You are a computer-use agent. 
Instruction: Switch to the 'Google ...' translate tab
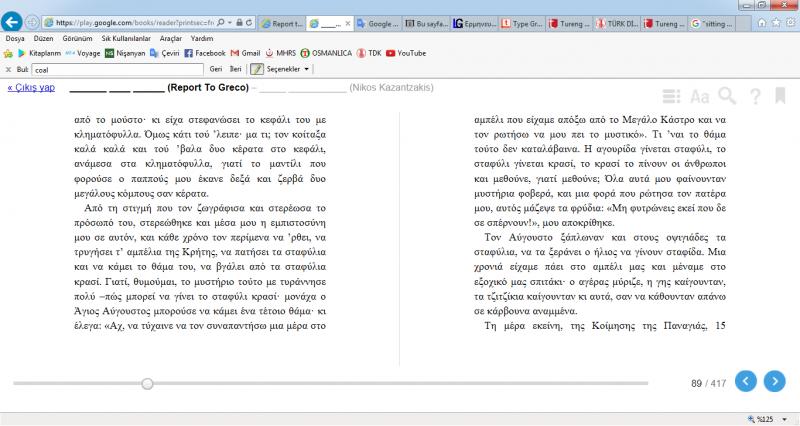point(378,23)
